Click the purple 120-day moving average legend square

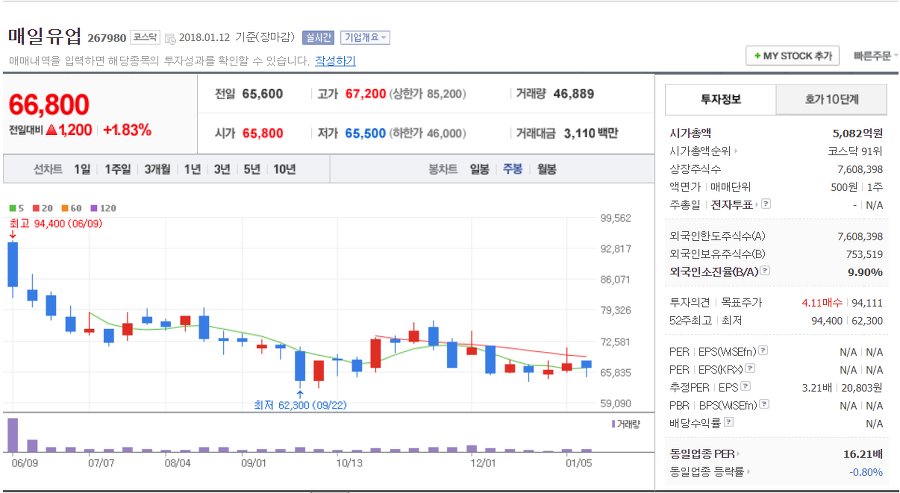[94, 208]
